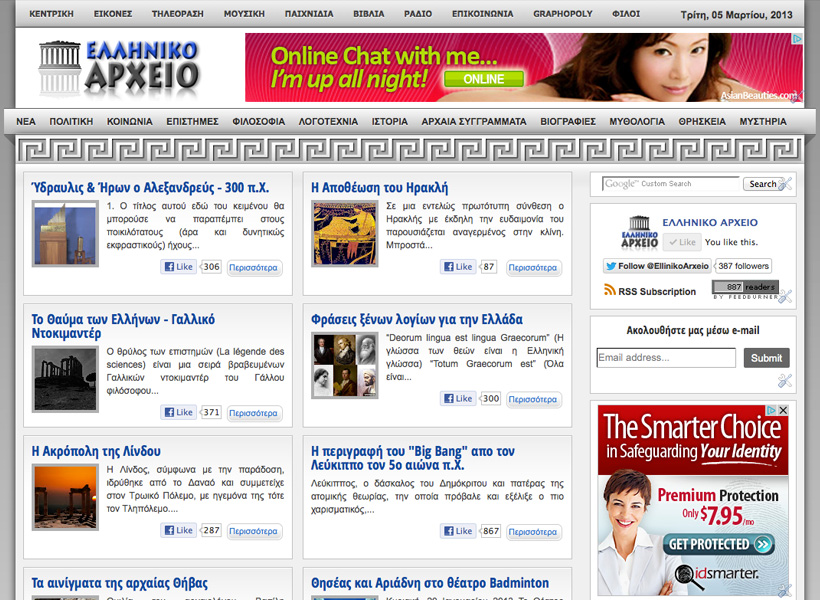Click the AdChoices icon on the sidebar ad

(770, 411)
